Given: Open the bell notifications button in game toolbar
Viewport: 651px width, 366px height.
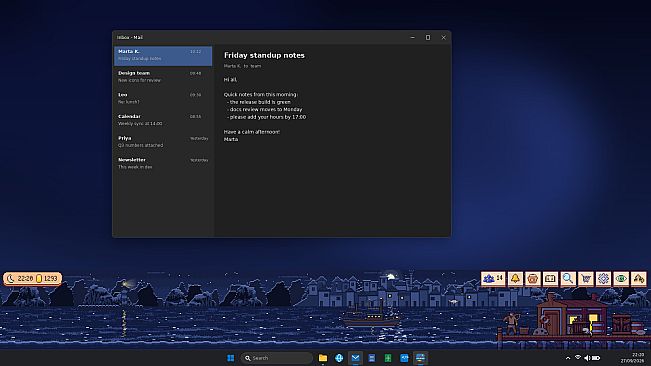Looking at the screenshot, I should tap(515, 278).
